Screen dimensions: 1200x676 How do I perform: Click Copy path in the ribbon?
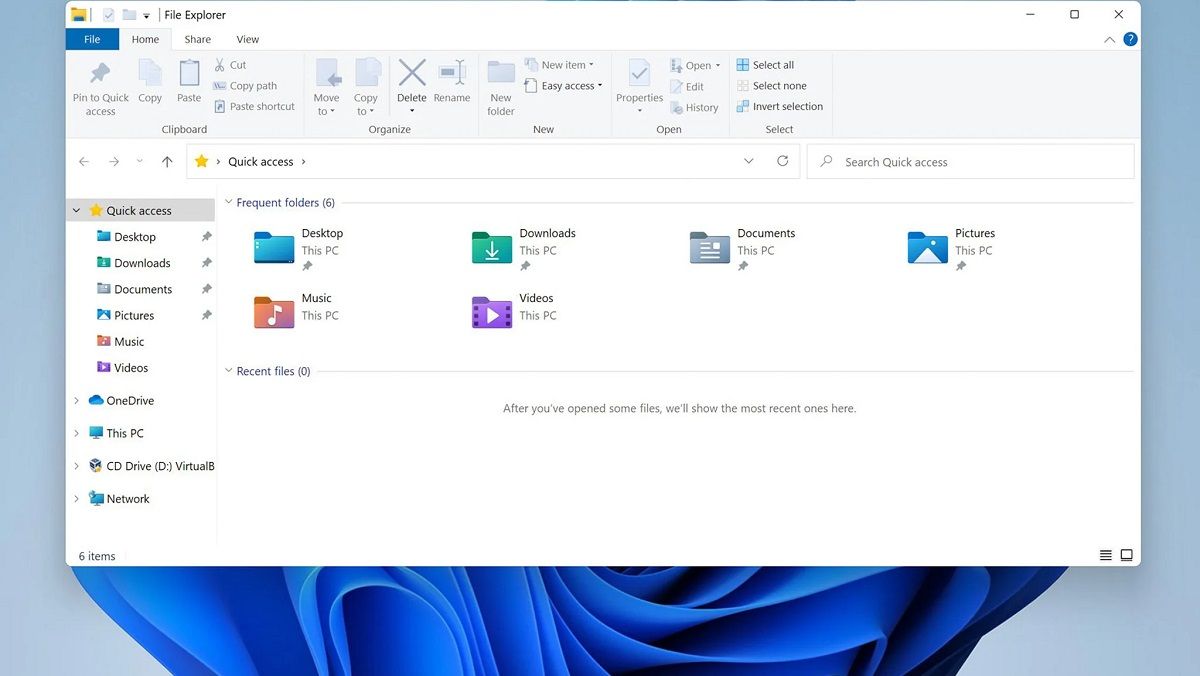pos(245,86)
